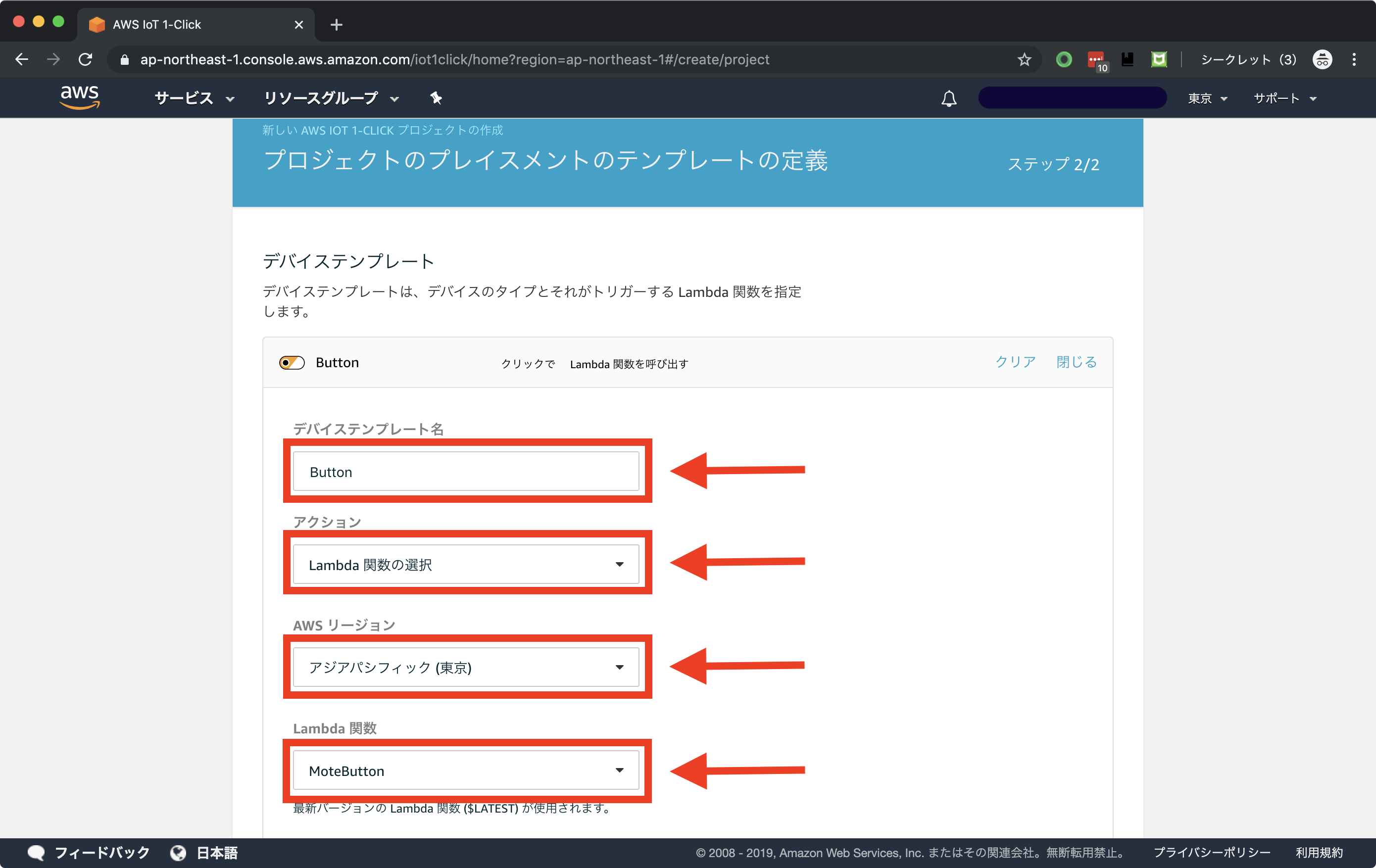Open the サポート dropdown
This screenshot has height=868, width=1376.
[1284, 98]
